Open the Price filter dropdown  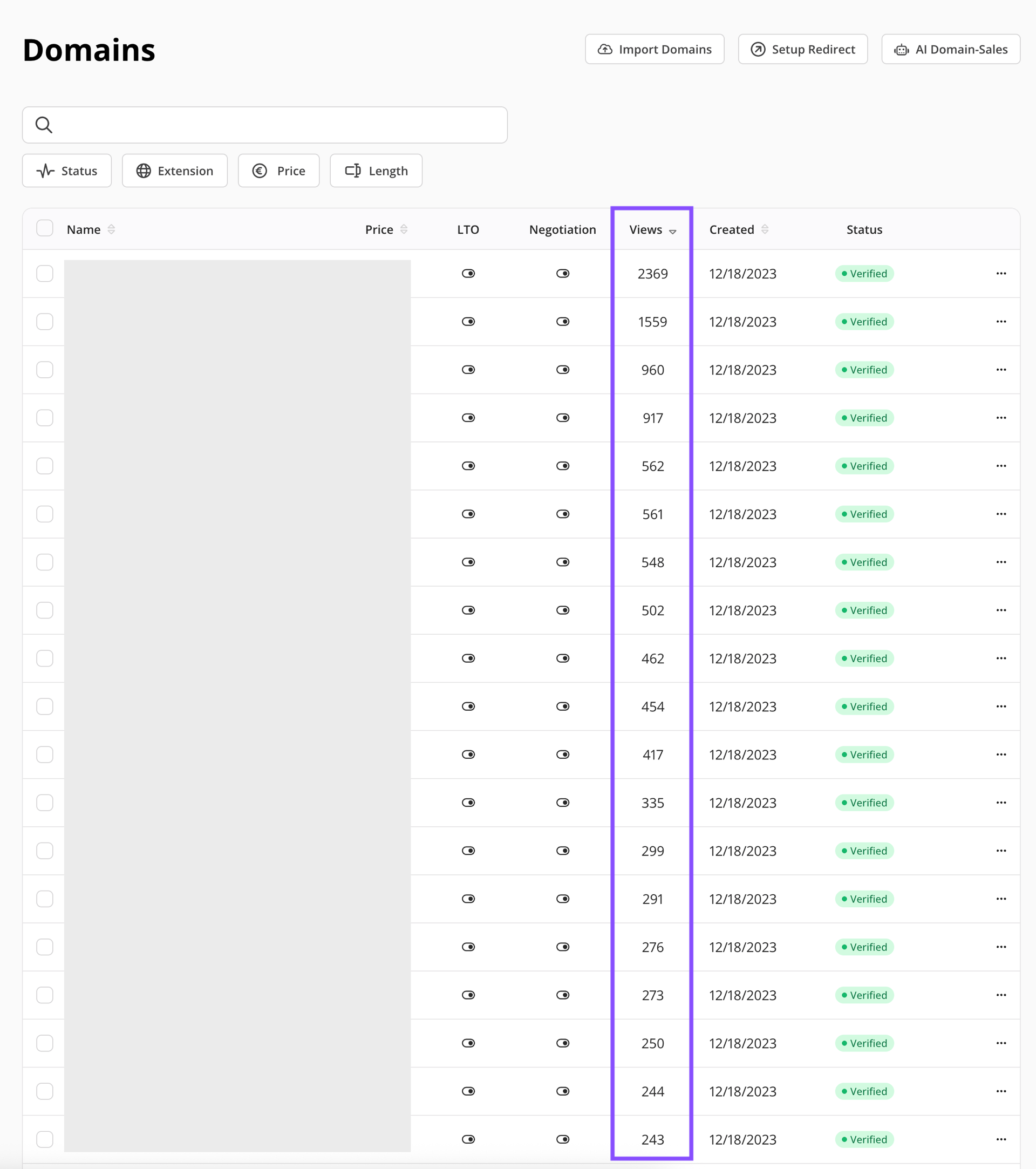pyautogui.click(x=278, y=171)
